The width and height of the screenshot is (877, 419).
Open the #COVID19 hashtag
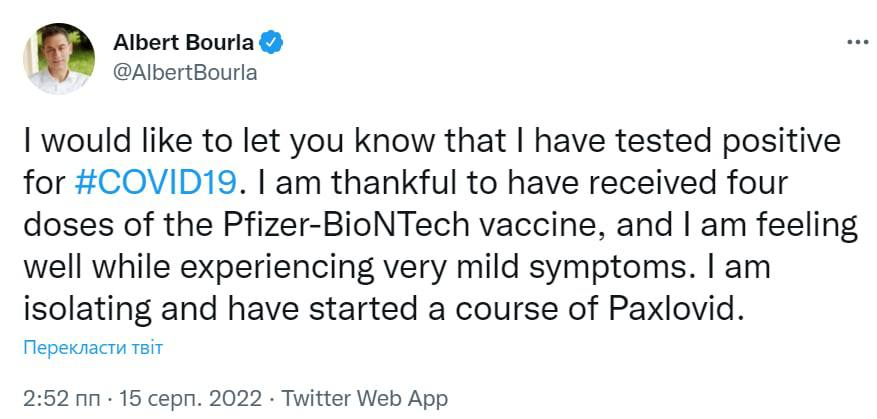(x=156, y=182)
